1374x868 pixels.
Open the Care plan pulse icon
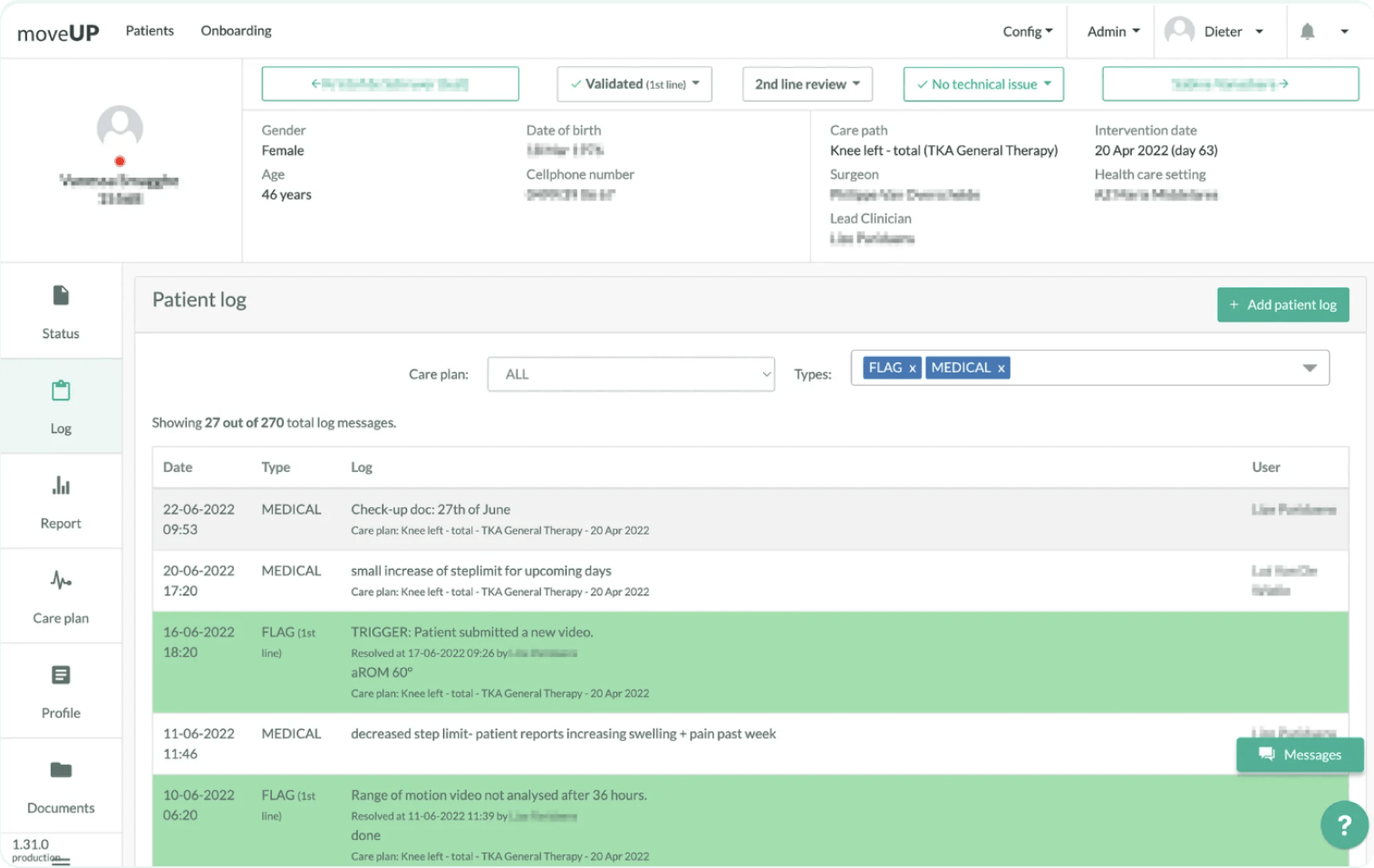61,581
